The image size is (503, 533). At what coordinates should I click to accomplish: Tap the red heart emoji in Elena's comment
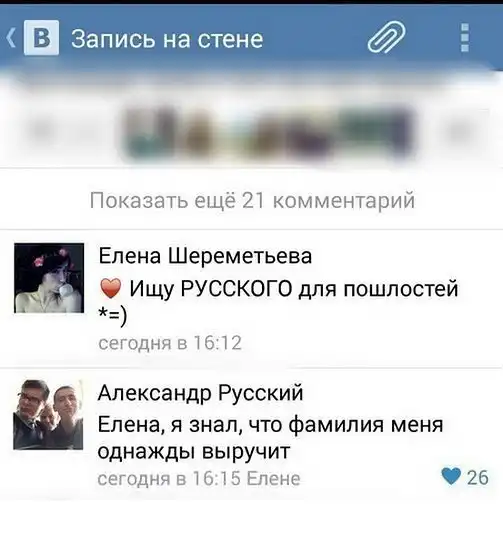click(111, 288)
